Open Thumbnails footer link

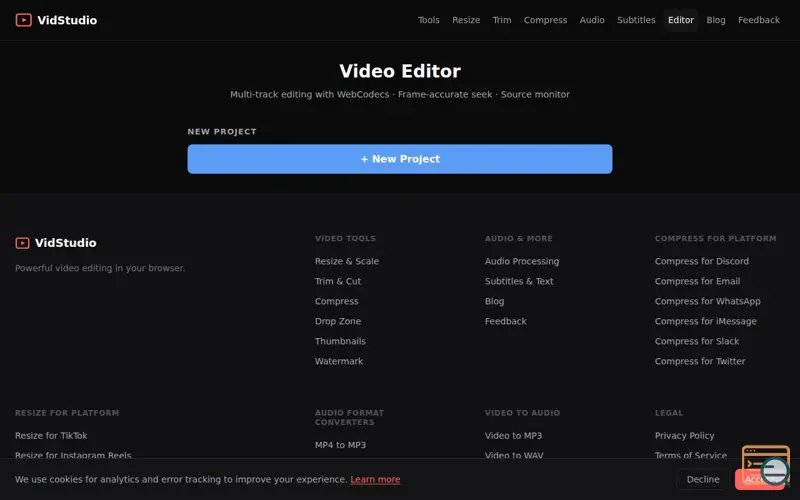[x=340, y=341]
